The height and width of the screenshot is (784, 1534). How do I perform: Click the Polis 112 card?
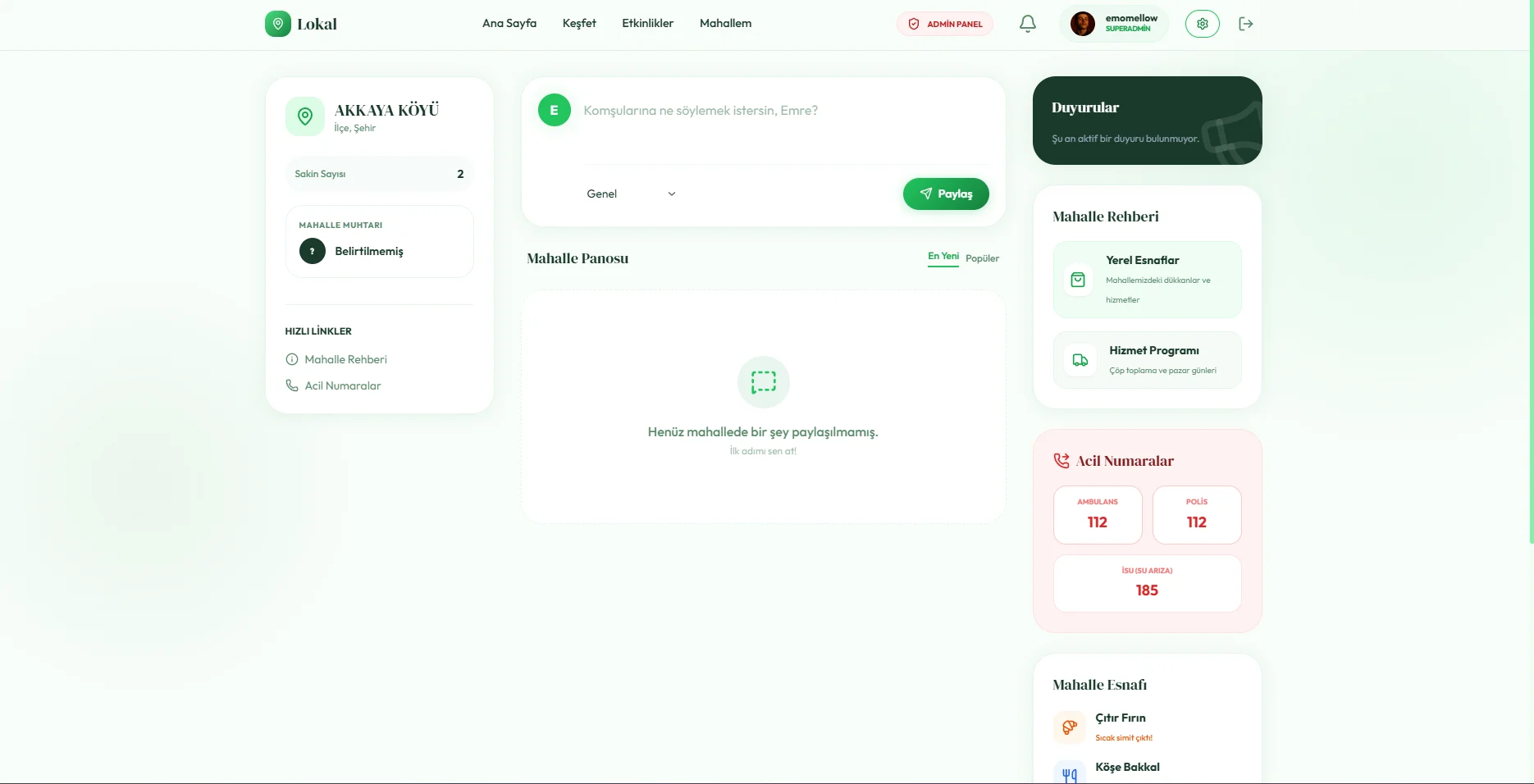point(1197,515)
